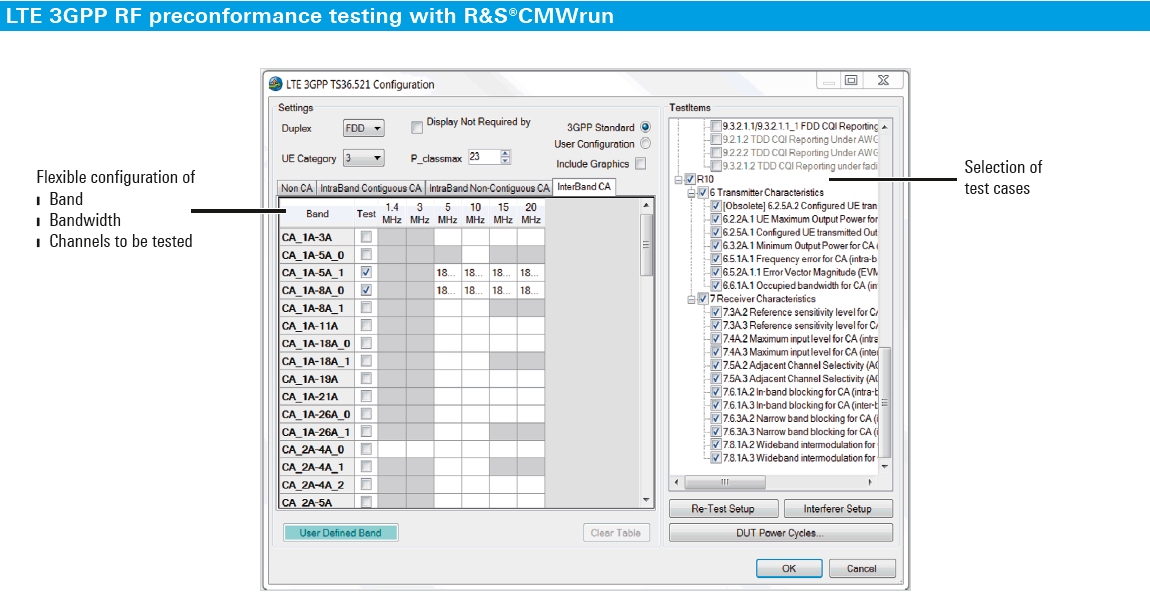Enable the Include Graphics checkbox

coord(641,163)
